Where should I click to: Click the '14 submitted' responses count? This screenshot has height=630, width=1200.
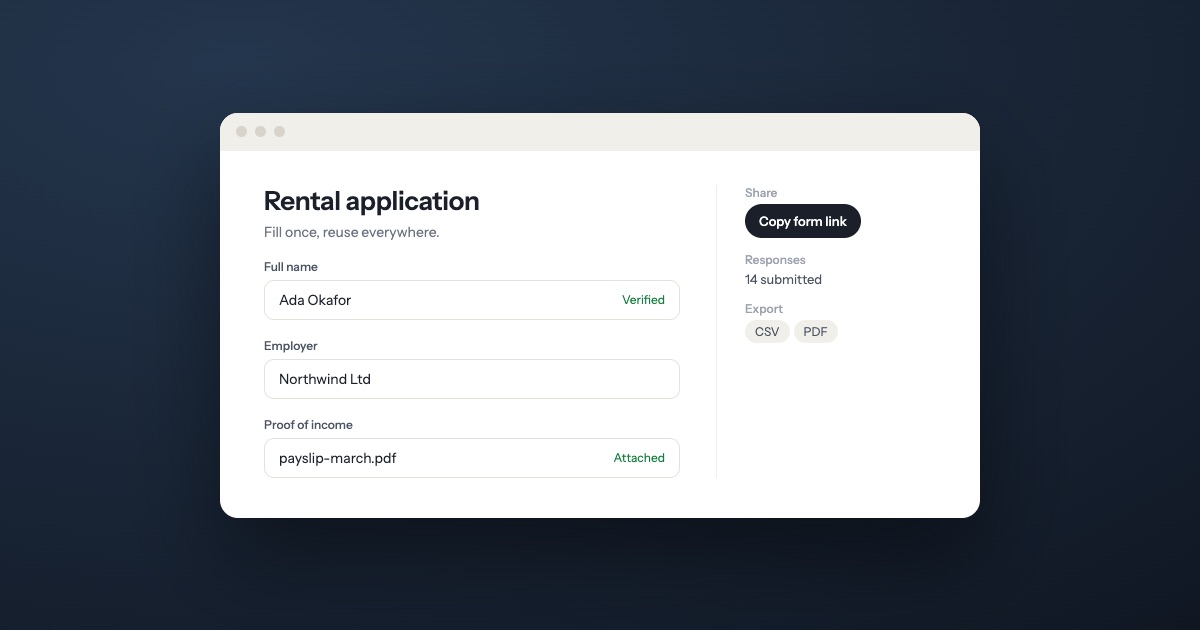tap(783, 279)
